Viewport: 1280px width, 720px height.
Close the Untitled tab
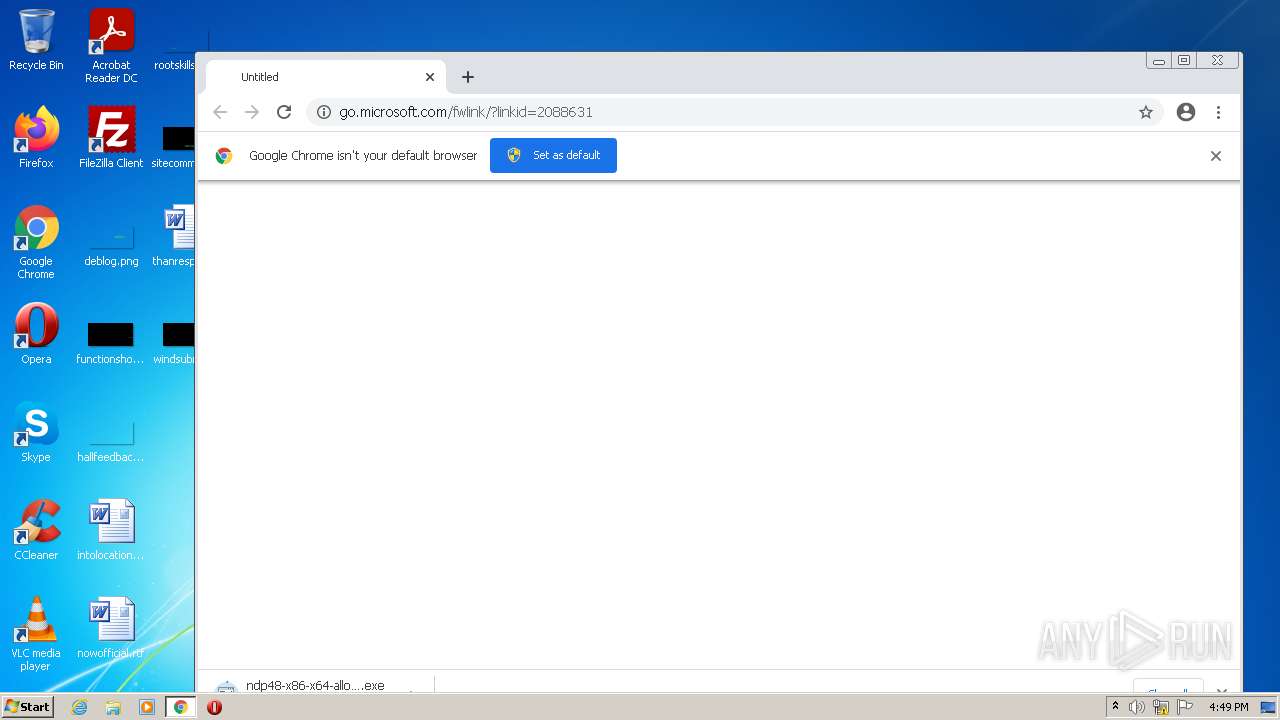point(430,77)
